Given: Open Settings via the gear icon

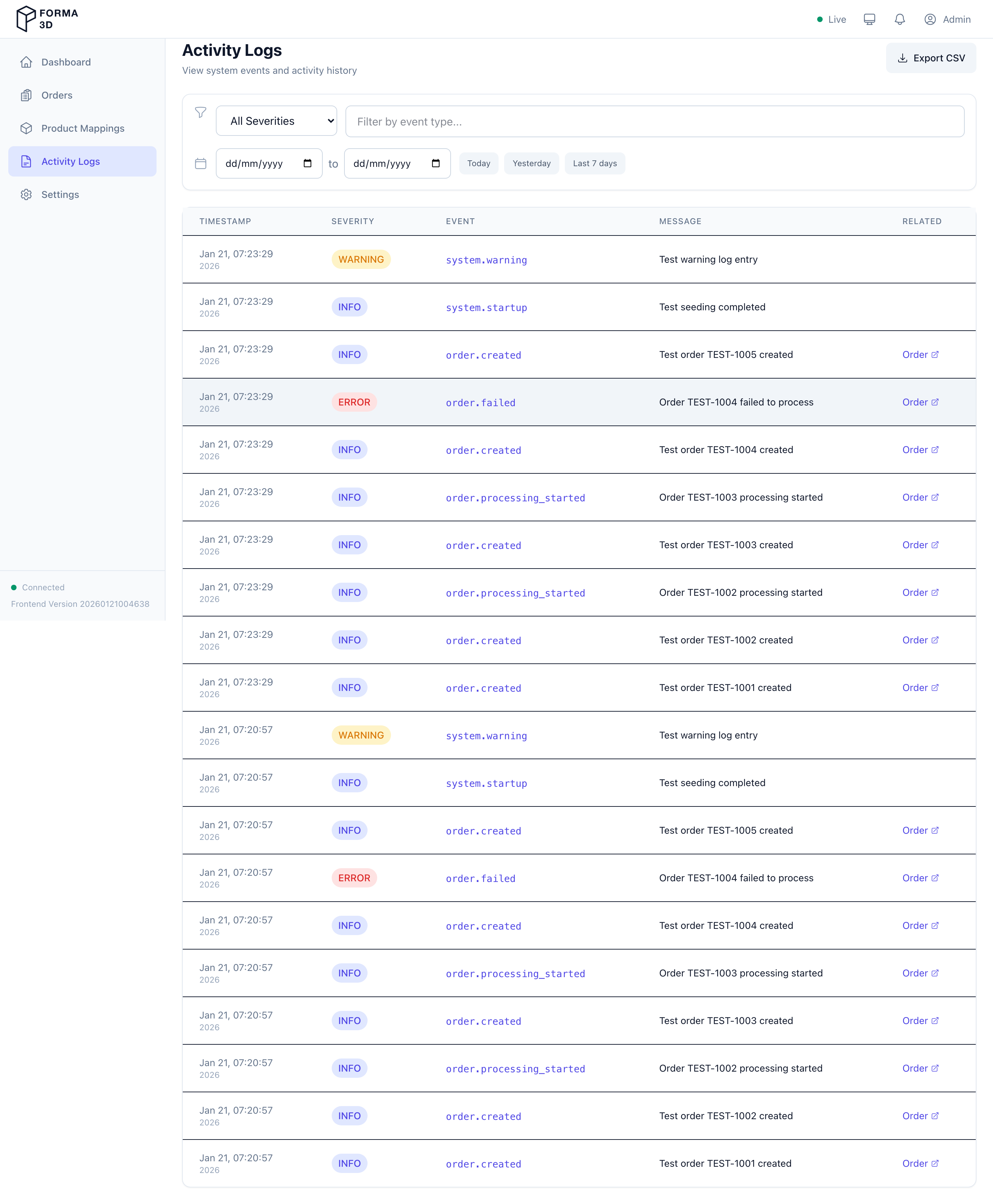Looking at the screenshot, I should pyautogui.click(x=27, y=194).
